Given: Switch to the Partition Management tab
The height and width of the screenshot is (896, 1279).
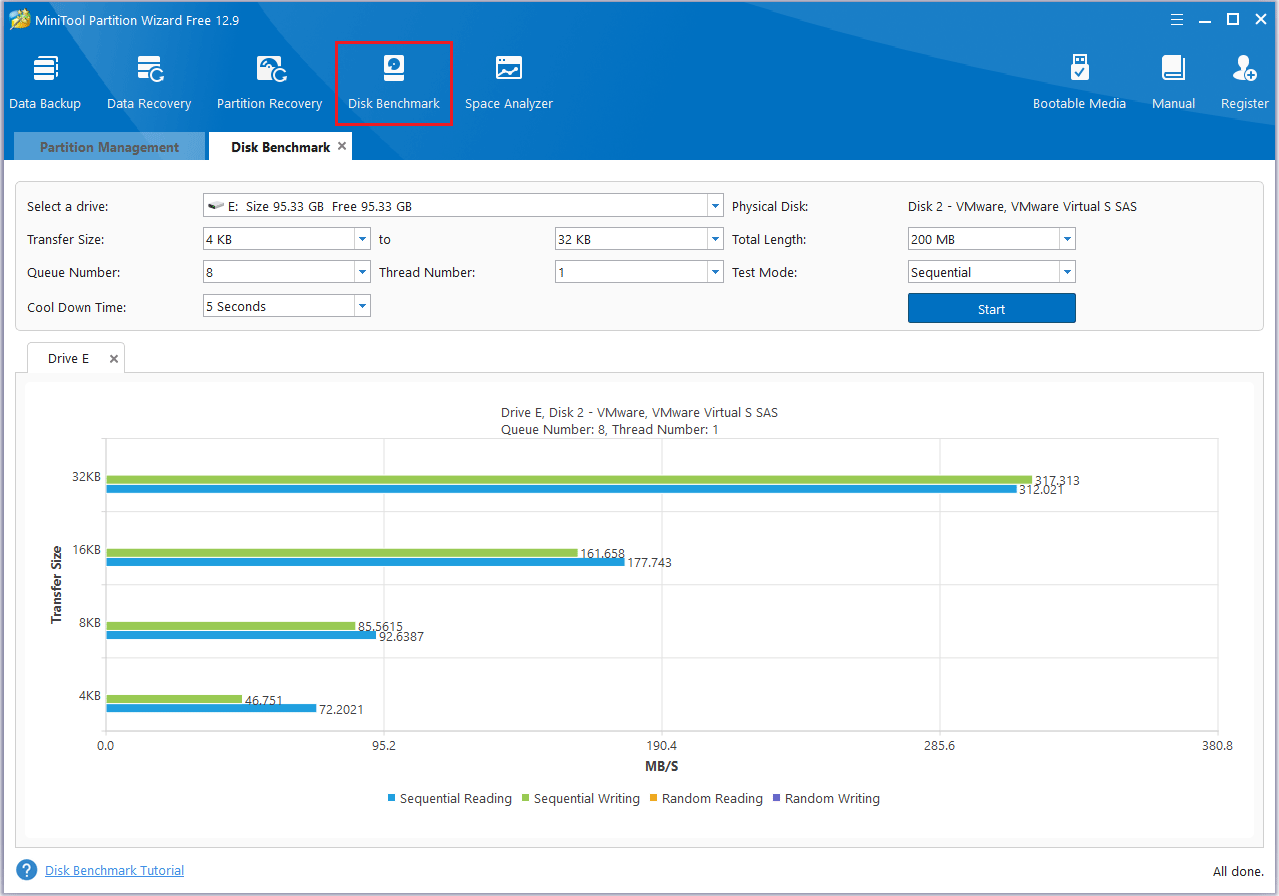Looking at the screenshot, I should pyautogui.click(x=108, y=146).
